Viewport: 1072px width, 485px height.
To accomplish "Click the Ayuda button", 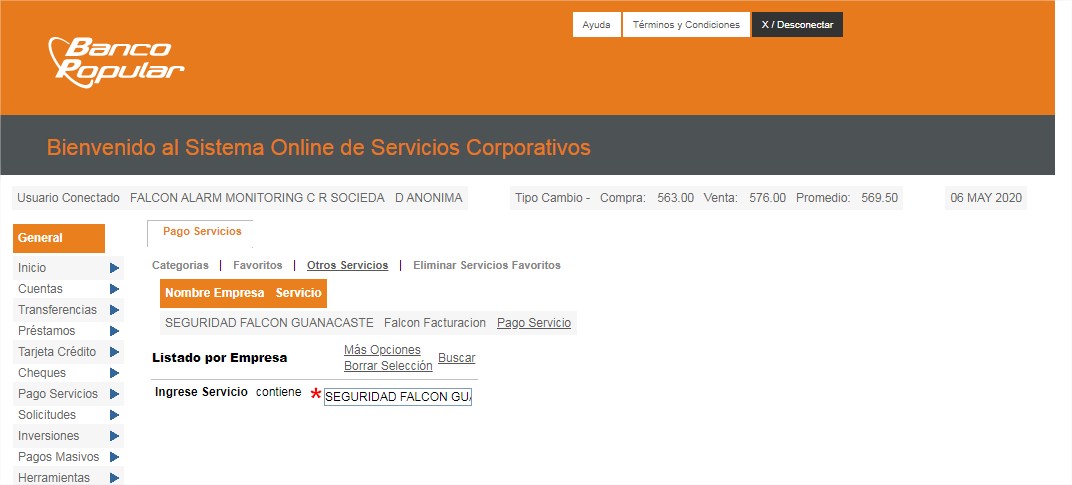I will click(596, 25).
